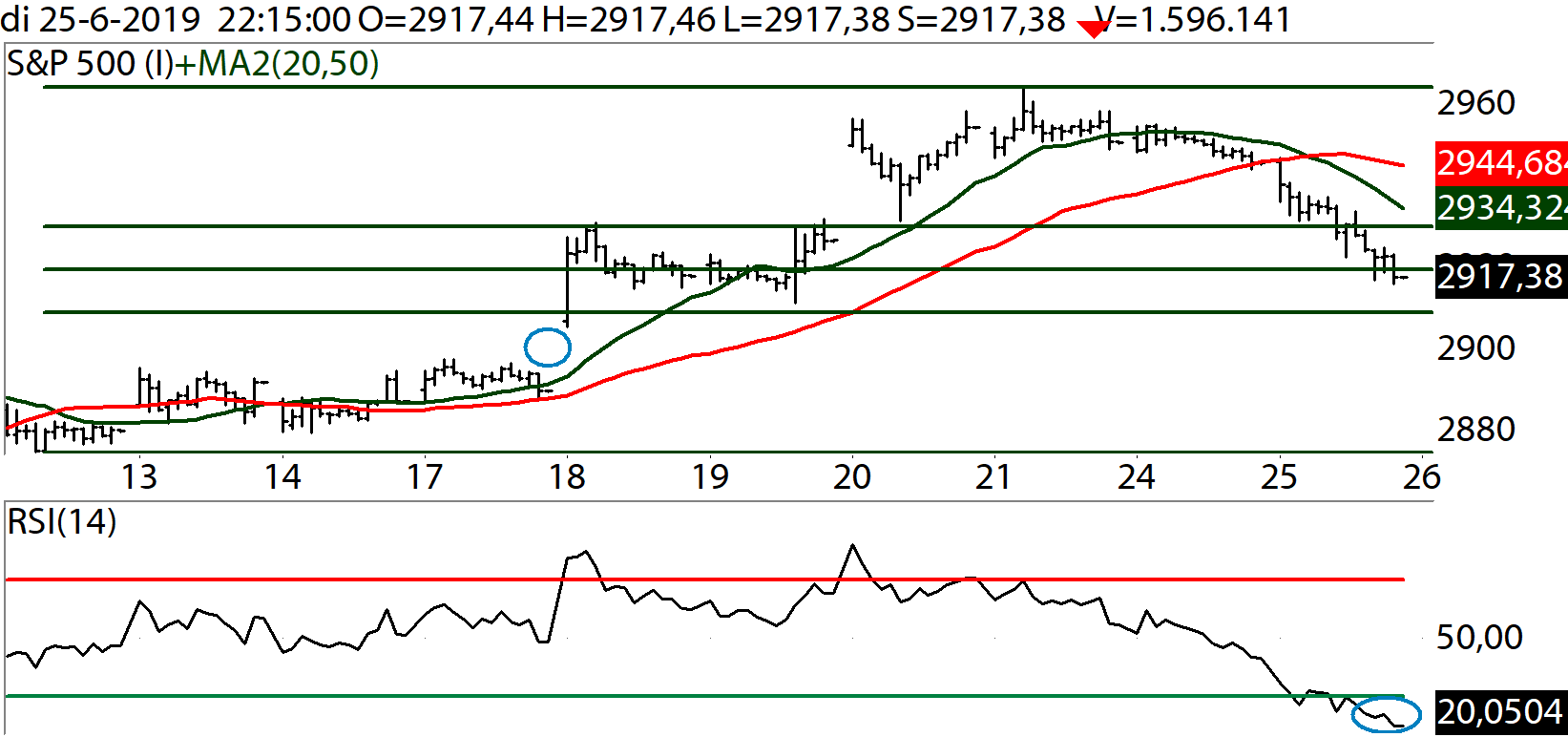Image resolution: width=1568 pixels, height=737 pixels.
Task: Click the RSI 50,00 axis label
Action: click(x=1479, y=636)
